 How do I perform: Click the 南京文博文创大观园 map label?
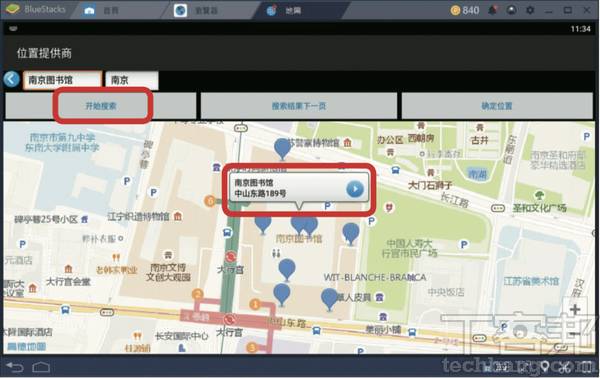(x=168, y=272)
